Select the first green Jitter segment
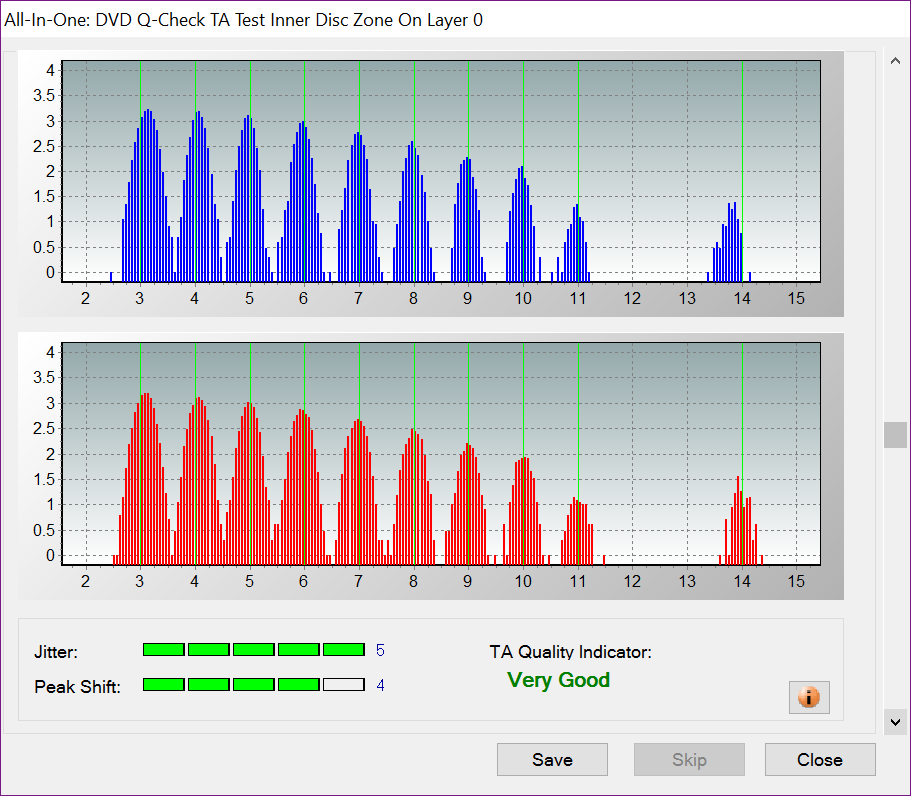The width and height of the screenshot is (911, 796). [164, 650]
